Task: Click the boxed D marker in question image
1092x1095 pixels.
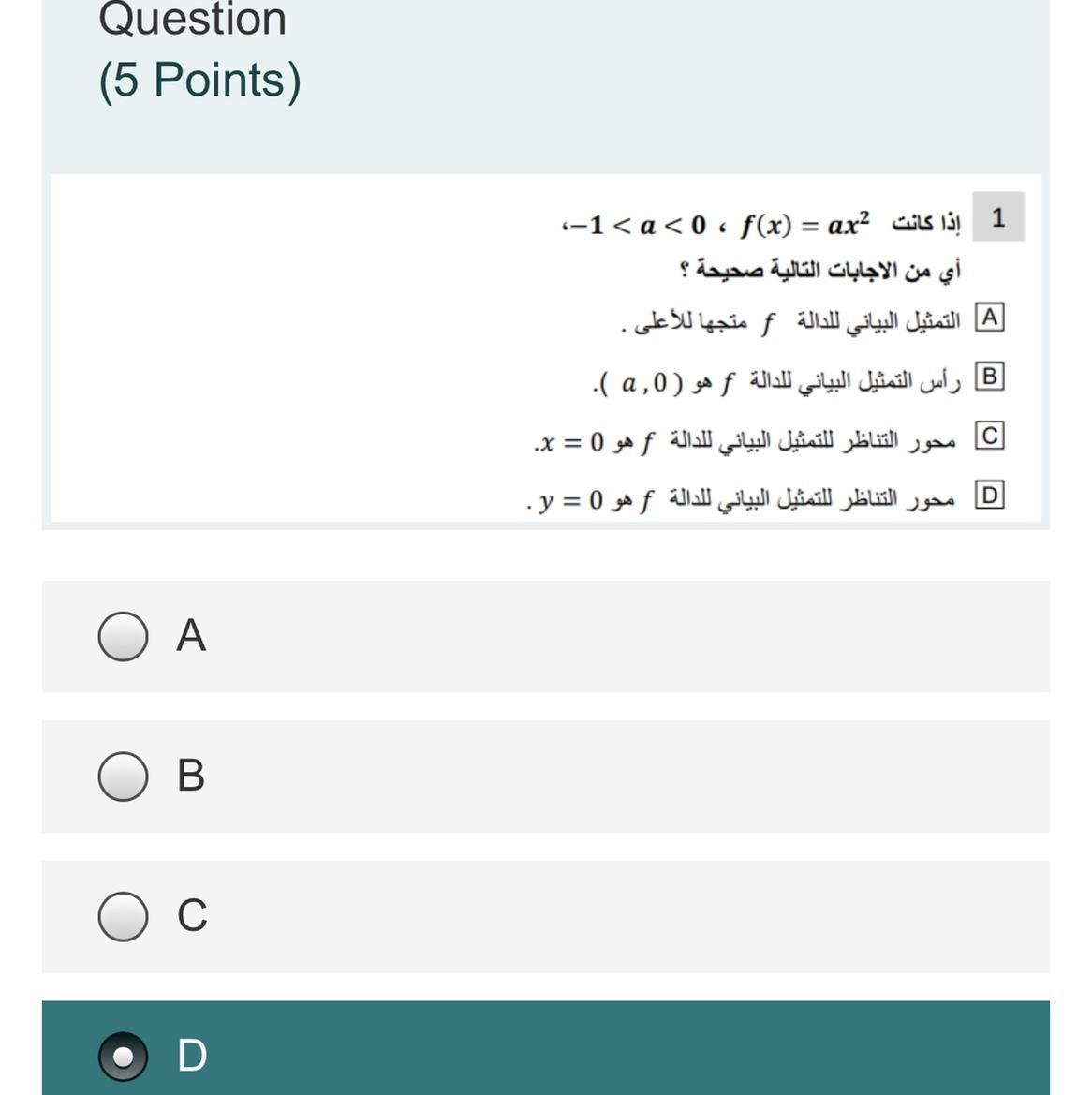Action: [x=990, y=495]
